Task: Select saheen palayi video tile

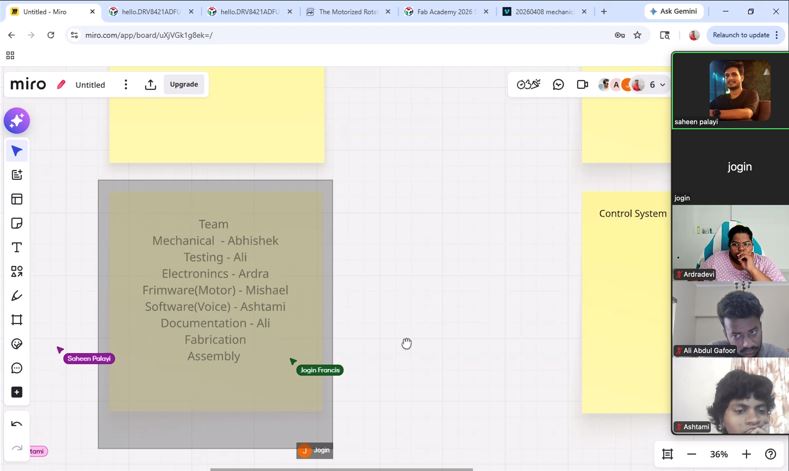Action: click(731, 90)
